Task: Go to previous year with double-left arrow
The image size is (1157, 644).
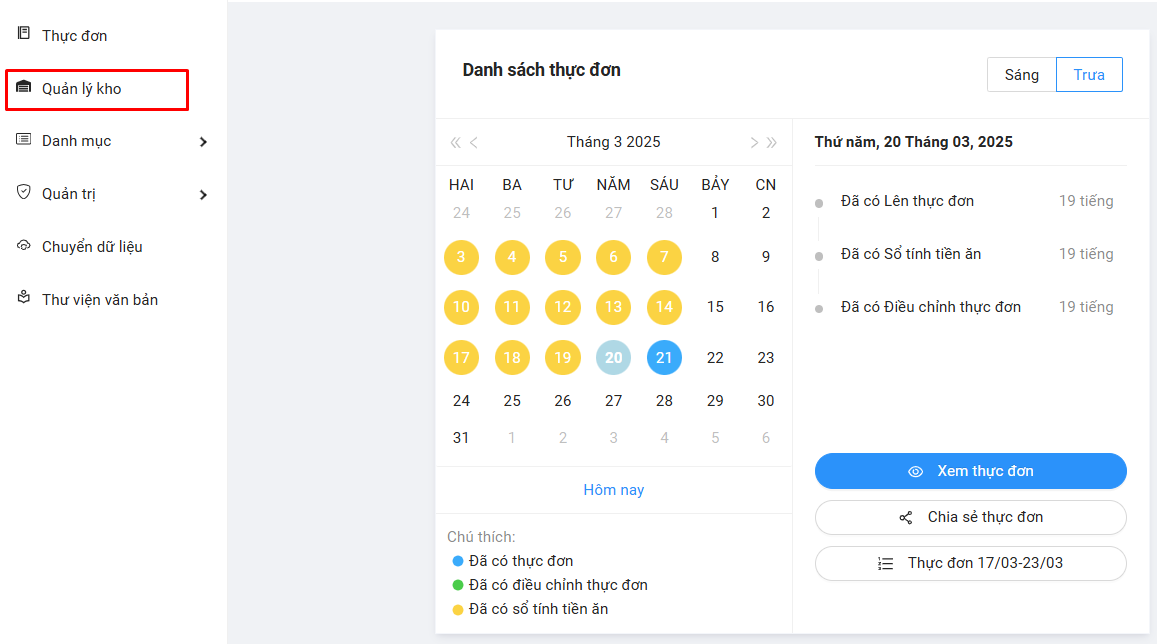Action: click(x=456, y=142)
